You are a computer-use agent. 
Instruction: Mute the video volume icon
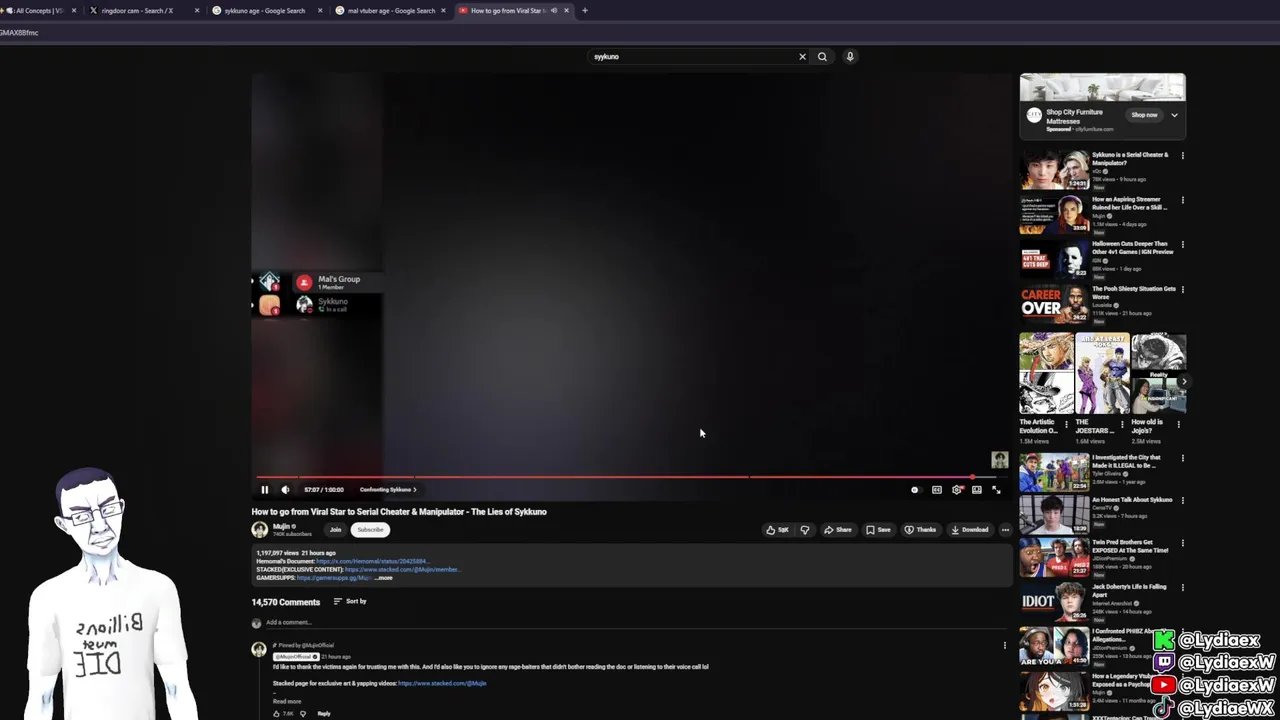pyautogui.click(x=285, y=490)
